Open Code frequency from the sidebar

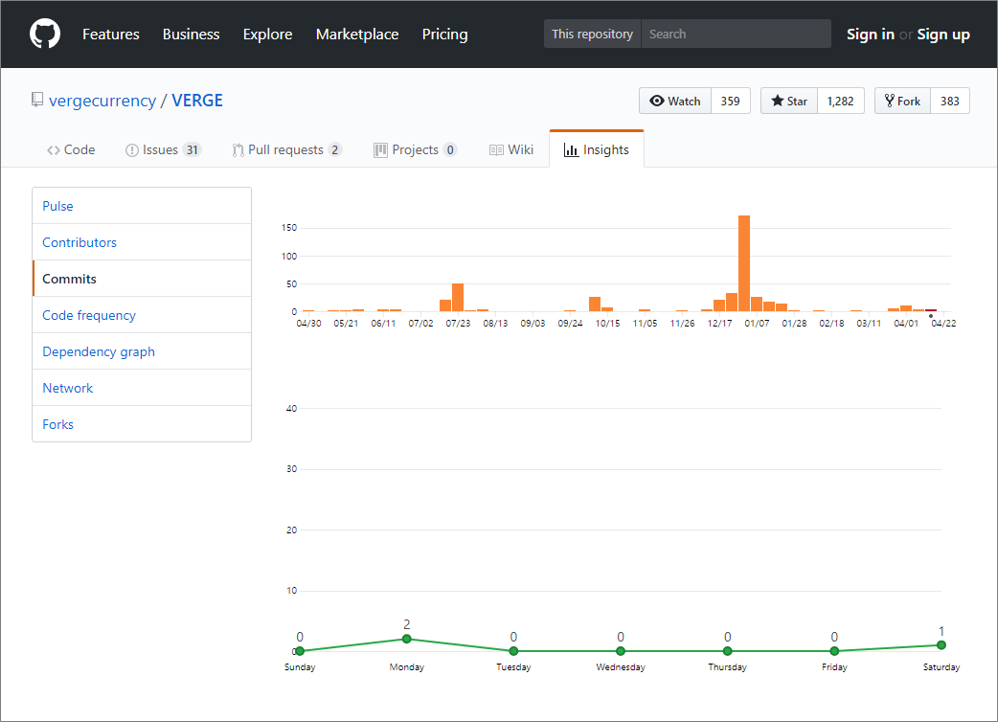[89, 315]
